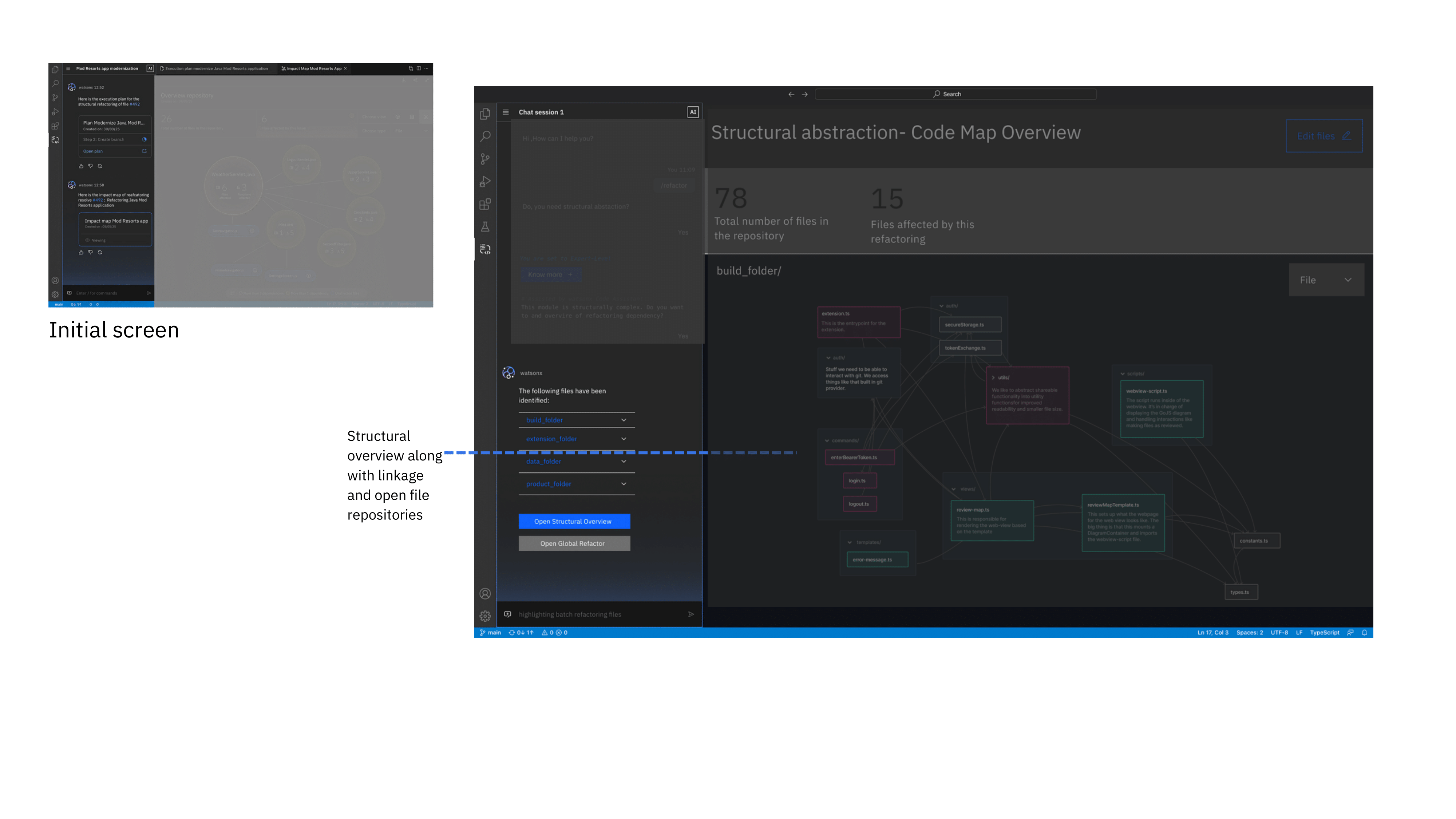
Task: Regenerate the 12:58 watsonx response
Action: click(100, 252)
